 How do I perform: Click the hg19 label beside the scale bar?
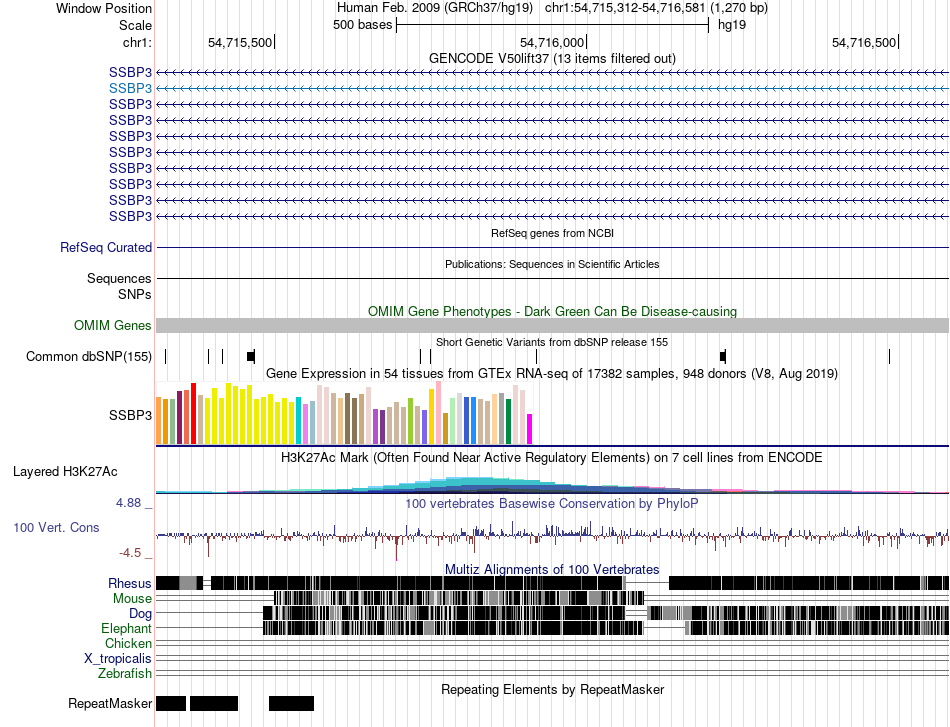pos(732,25)
